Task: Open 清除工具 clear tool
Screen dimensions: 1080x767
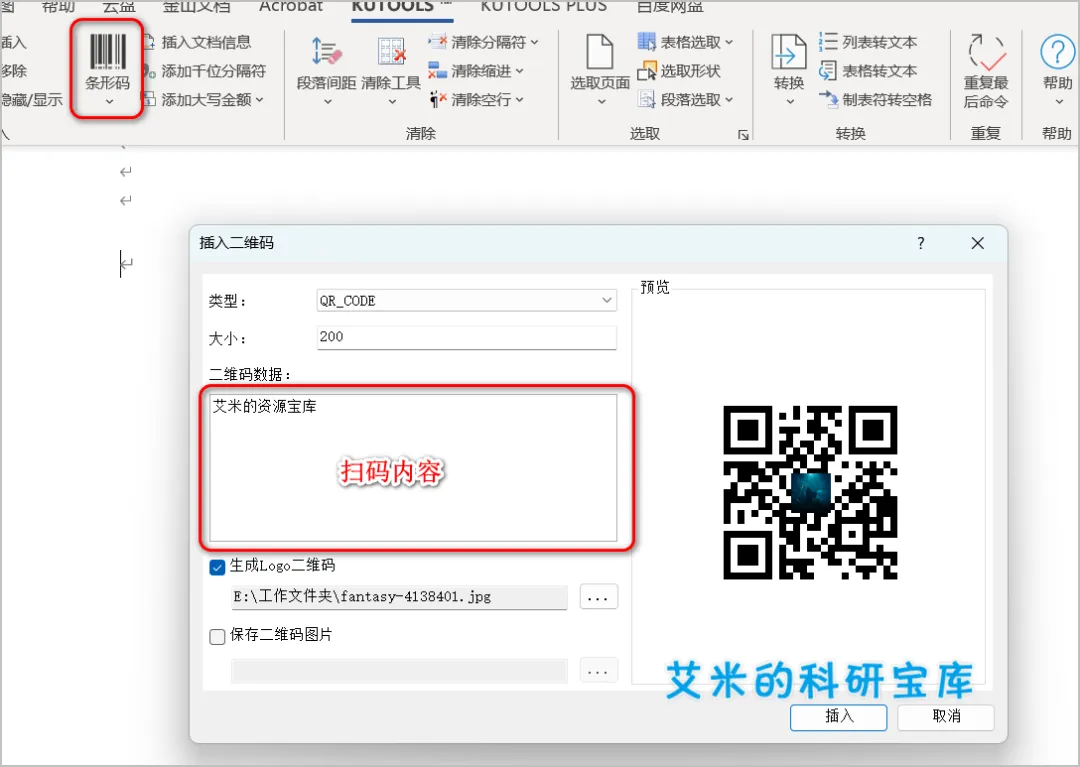Action: (391, 70)
